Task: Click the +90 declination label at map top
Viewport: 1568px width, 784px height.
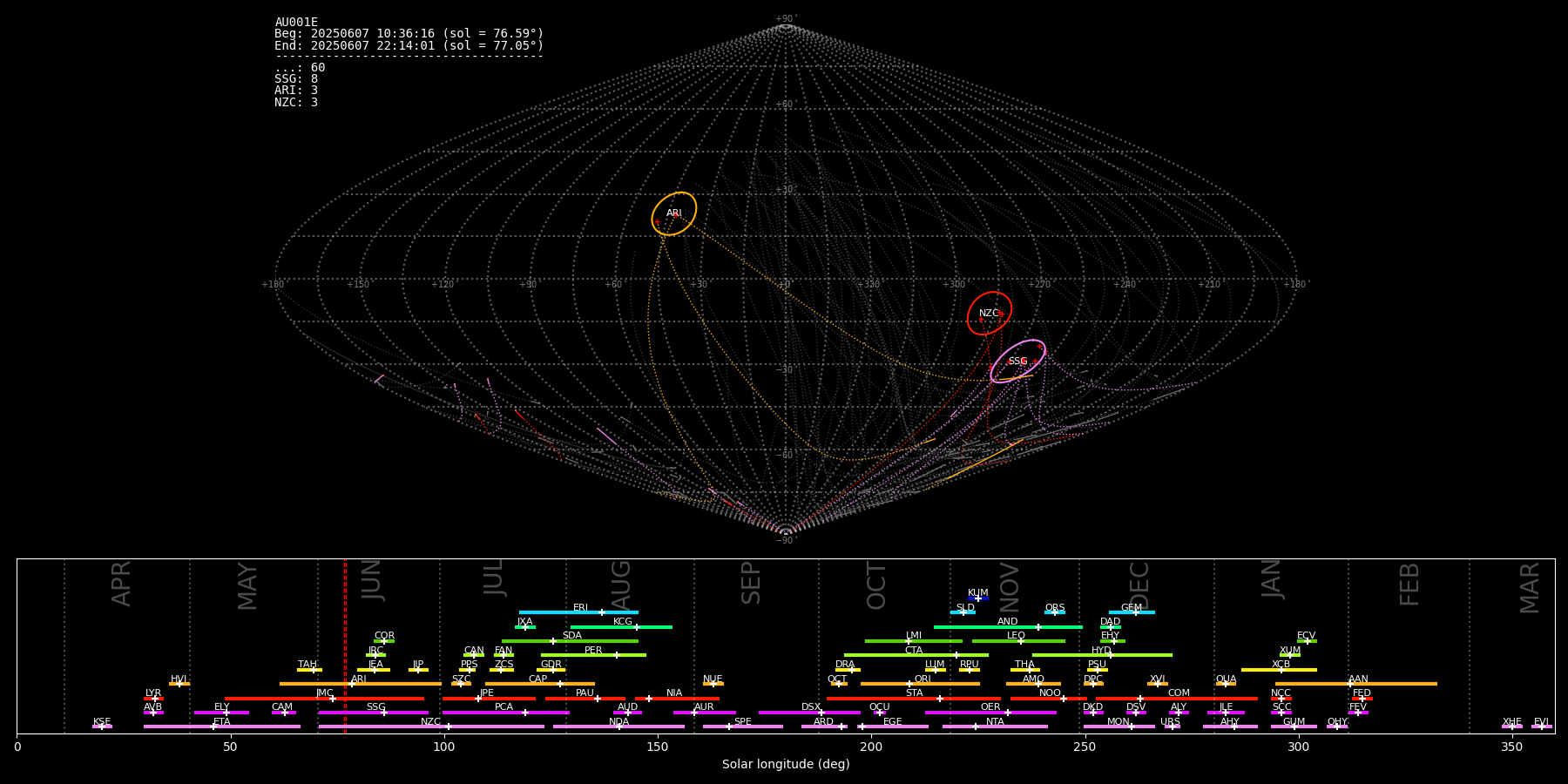Action: [x=785, y=19]
